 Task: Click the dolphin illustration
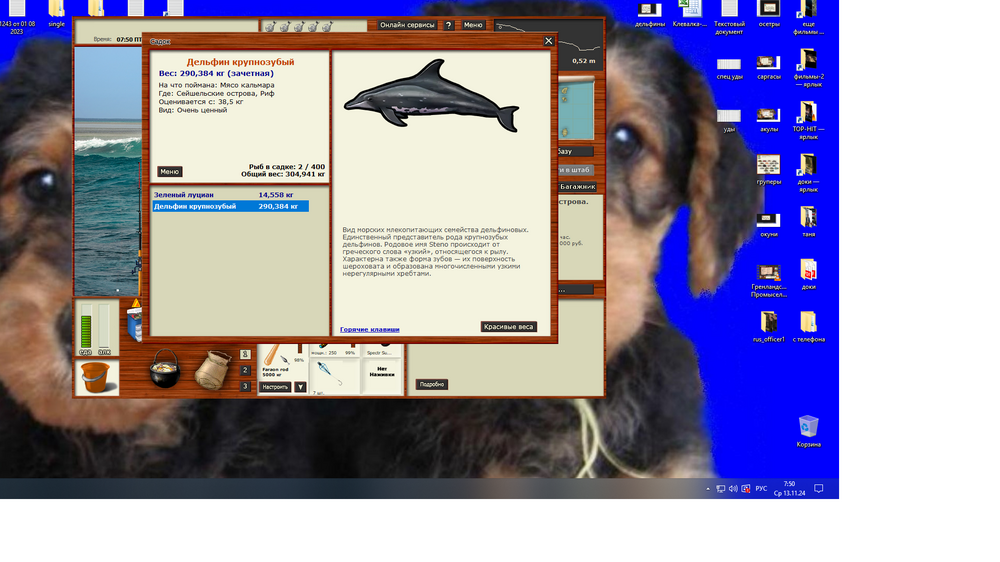click(432, 96)
